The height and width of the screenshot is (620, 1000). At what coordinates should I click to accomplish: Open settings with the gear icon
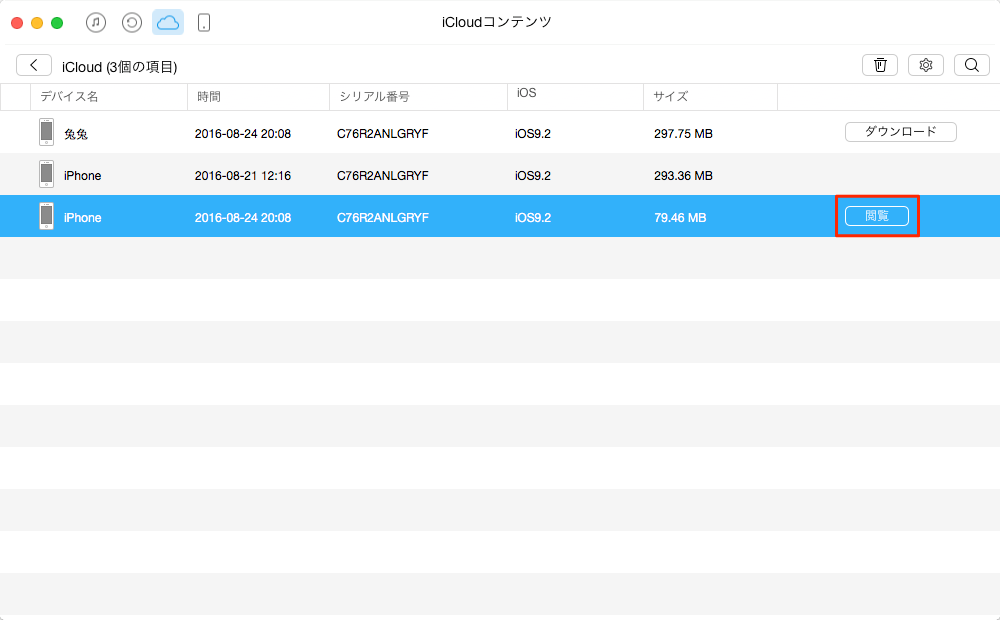coord(926,65)
